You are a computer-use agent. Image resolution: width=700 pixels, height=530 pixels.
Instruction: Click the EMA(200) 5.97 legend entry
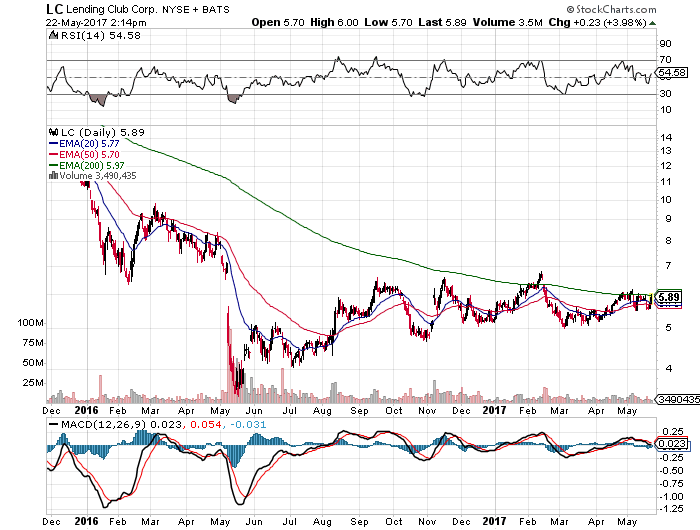(87, 165)
